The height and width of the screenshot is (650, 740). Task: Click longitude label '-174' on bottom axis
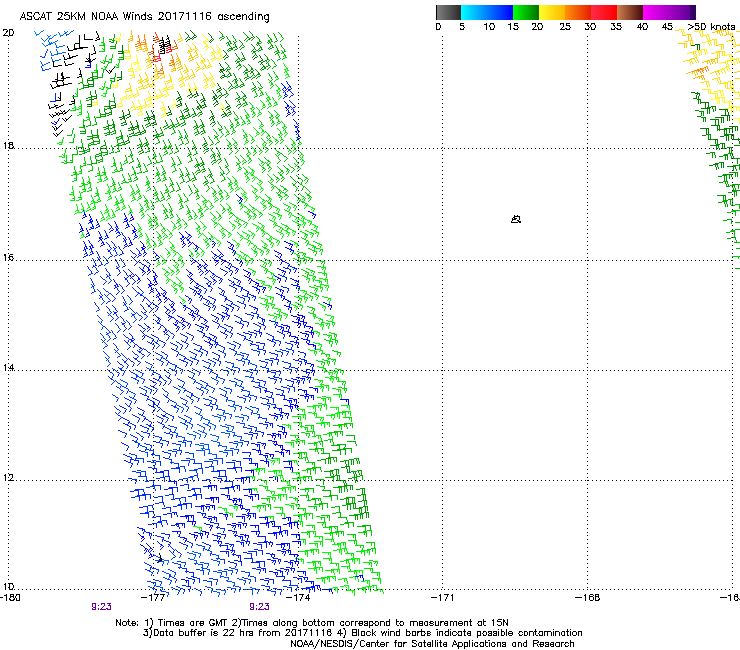coord(298,598)
